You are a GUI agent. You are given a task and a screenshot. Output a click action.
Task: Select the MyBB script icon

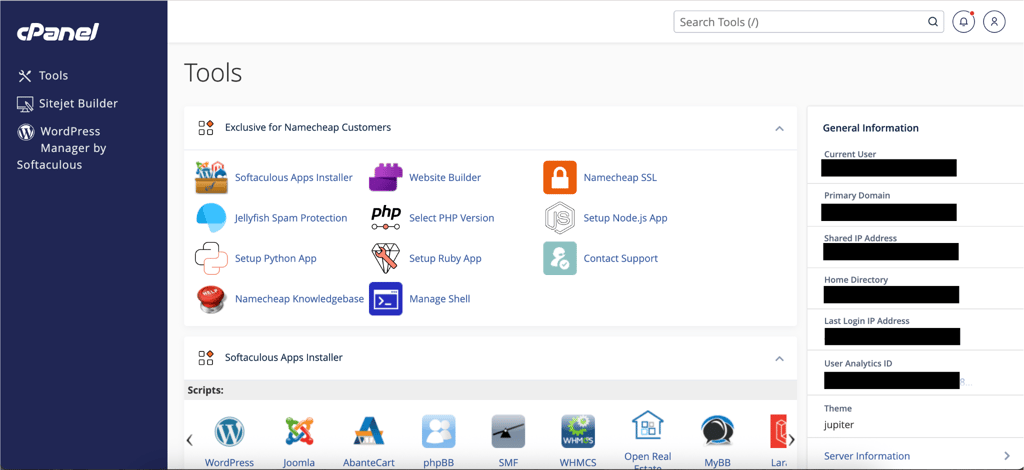tap(717, 431)
